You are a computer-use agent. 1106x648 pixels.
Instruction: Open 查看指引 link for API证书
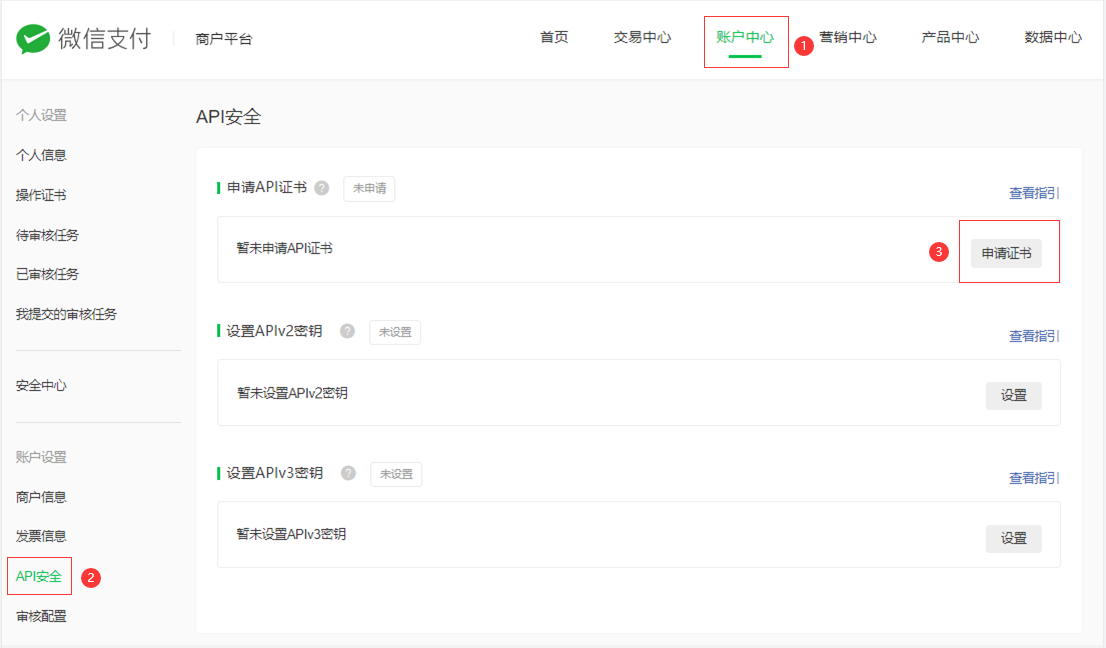1034,193
